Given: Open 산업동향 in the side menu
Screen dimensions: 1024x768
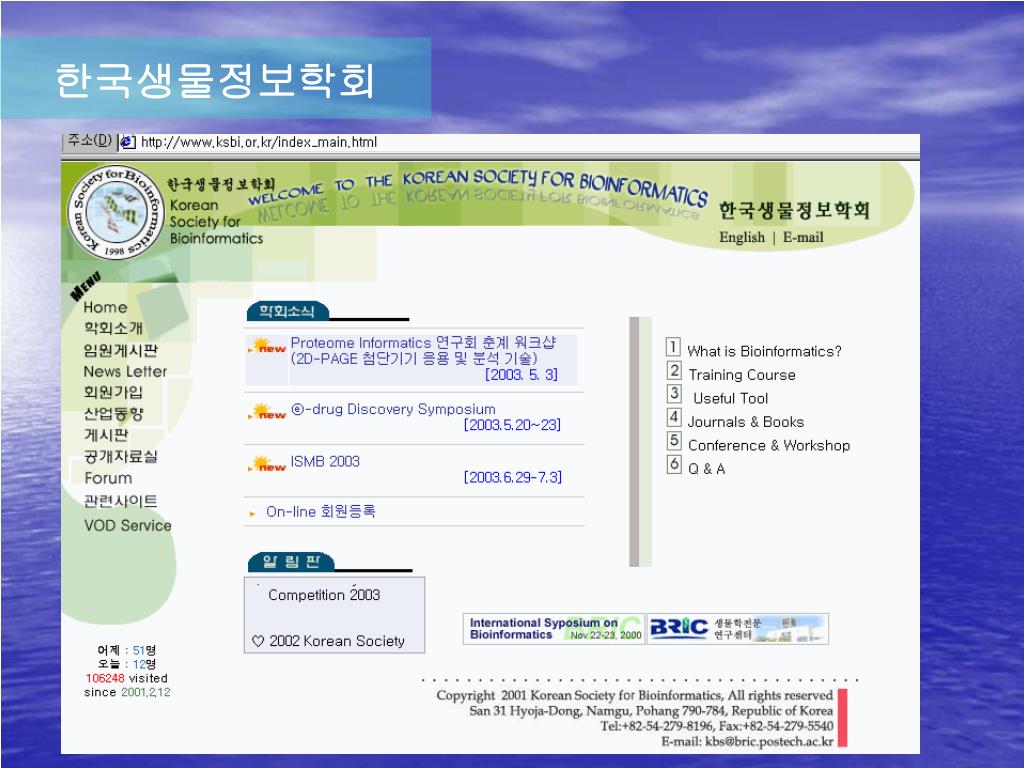Looking at the screenshot, I should click(113, 414).
